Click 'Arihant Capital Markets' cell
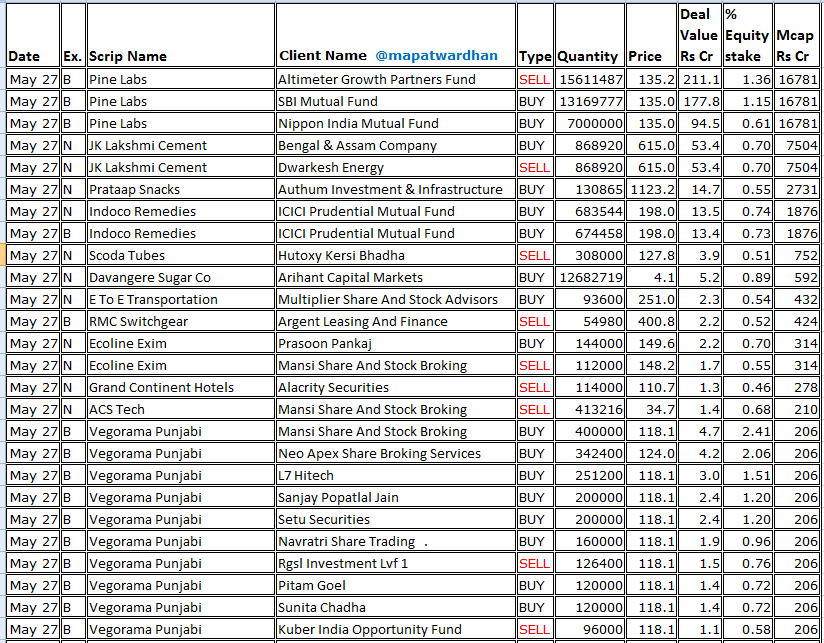 396,277
